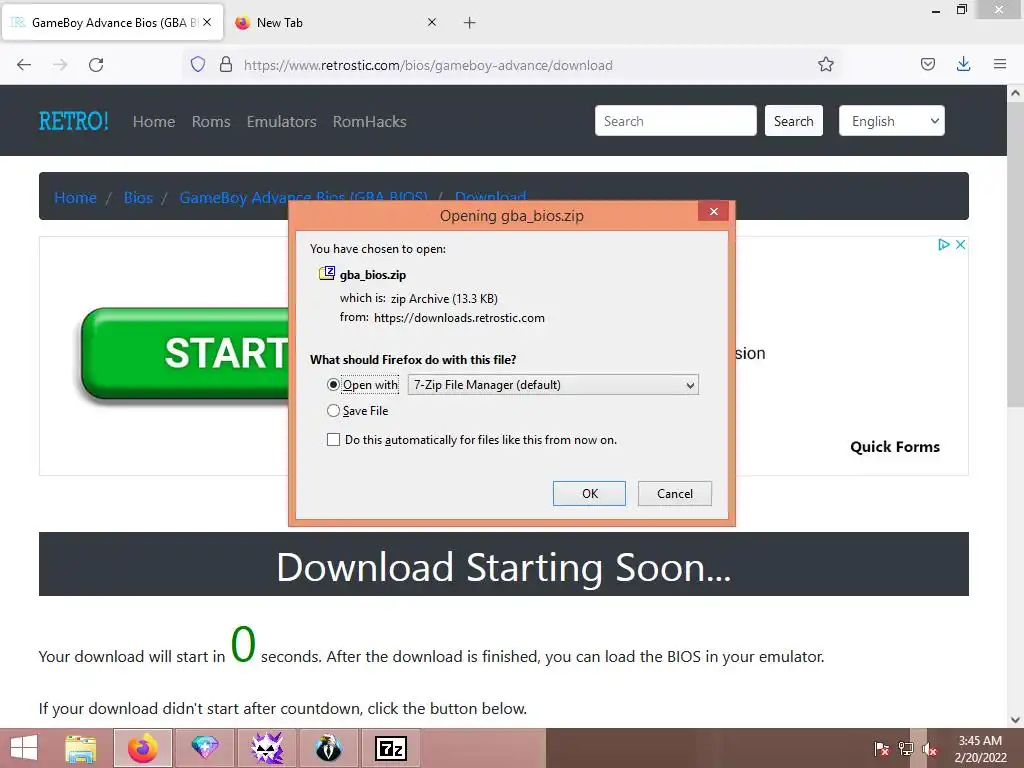Open the purple spiky creature taskbar app
The width and height of the screenshot is (1024, 768).
[267, 748]
